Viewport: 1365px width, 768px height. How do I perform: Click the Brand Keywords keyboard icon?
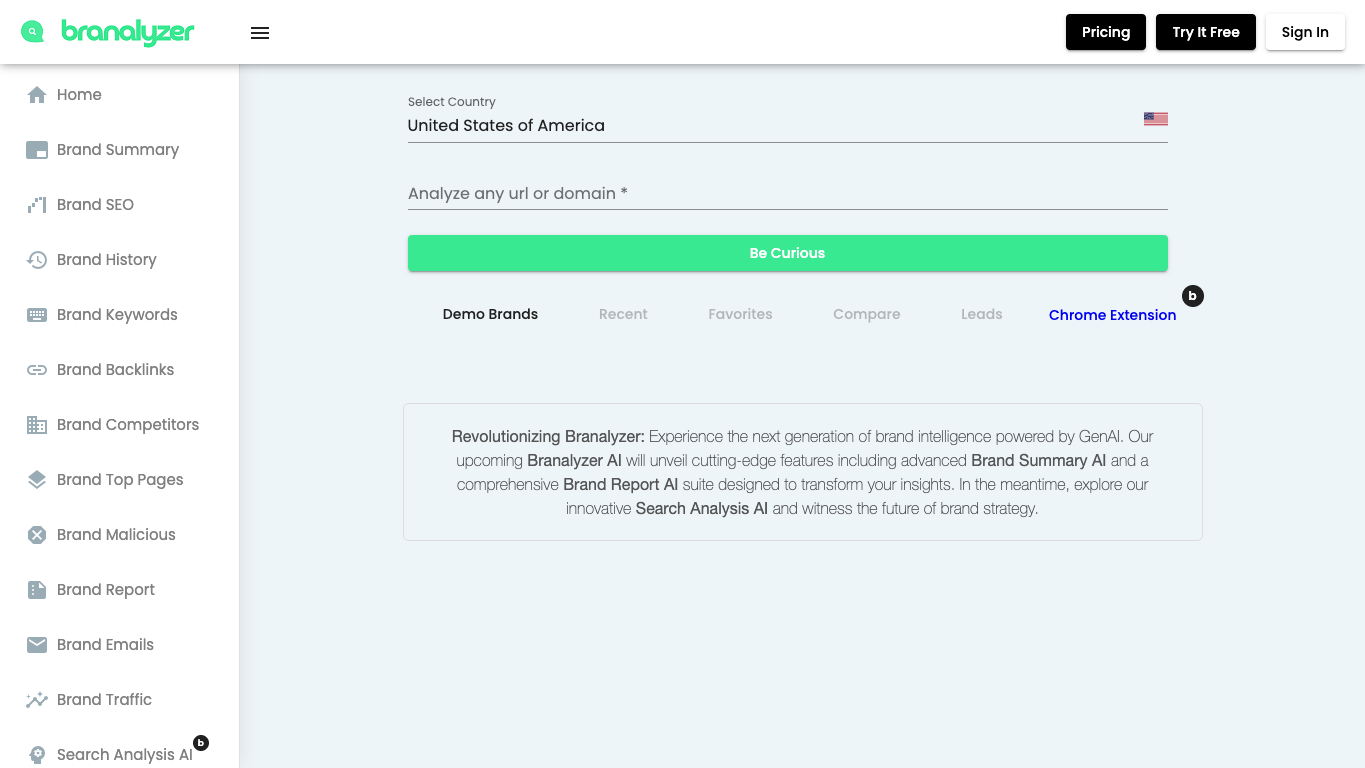pyautogui.click(x=37, y=315)
